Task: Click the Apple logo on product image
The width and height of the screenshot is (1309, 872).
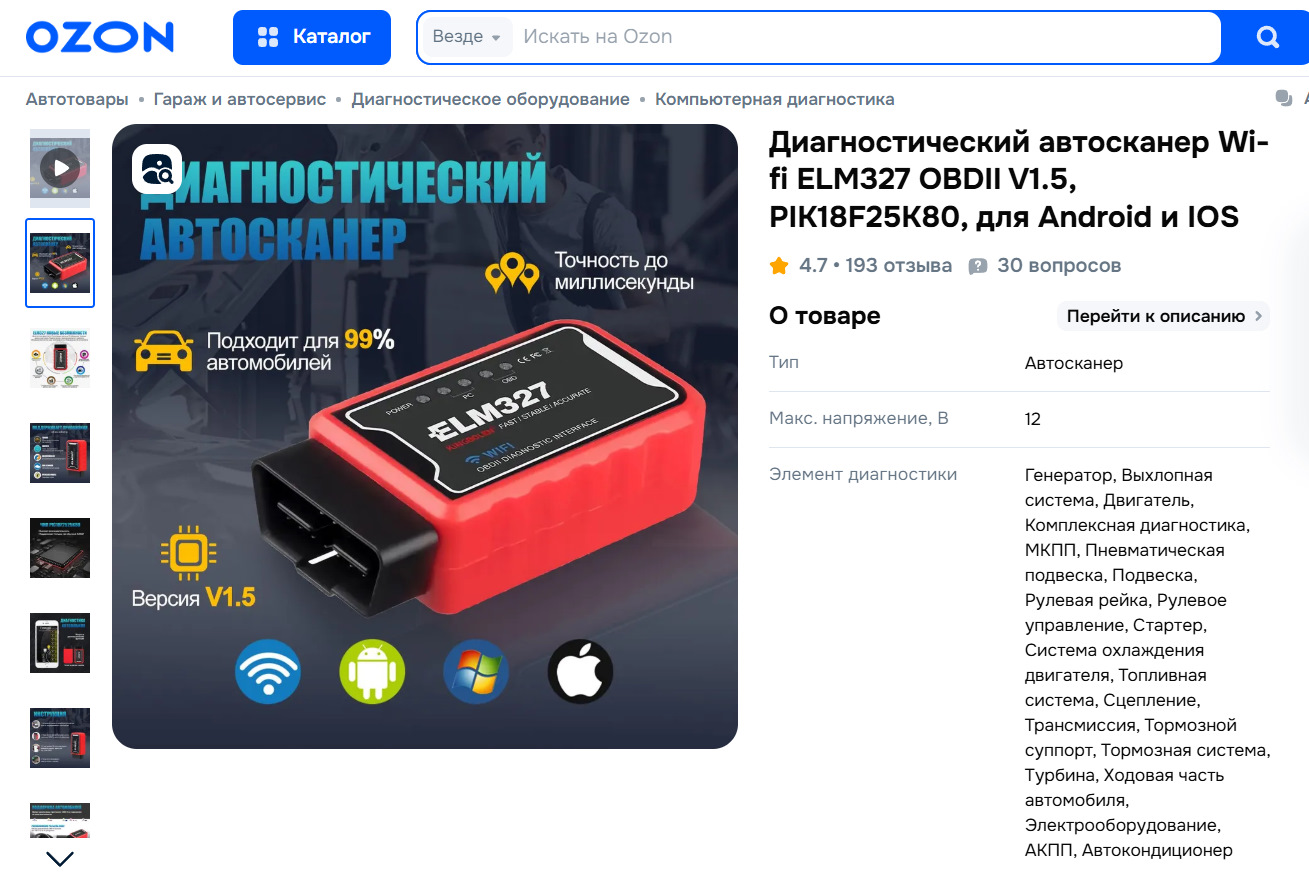Action: point(580,672)
